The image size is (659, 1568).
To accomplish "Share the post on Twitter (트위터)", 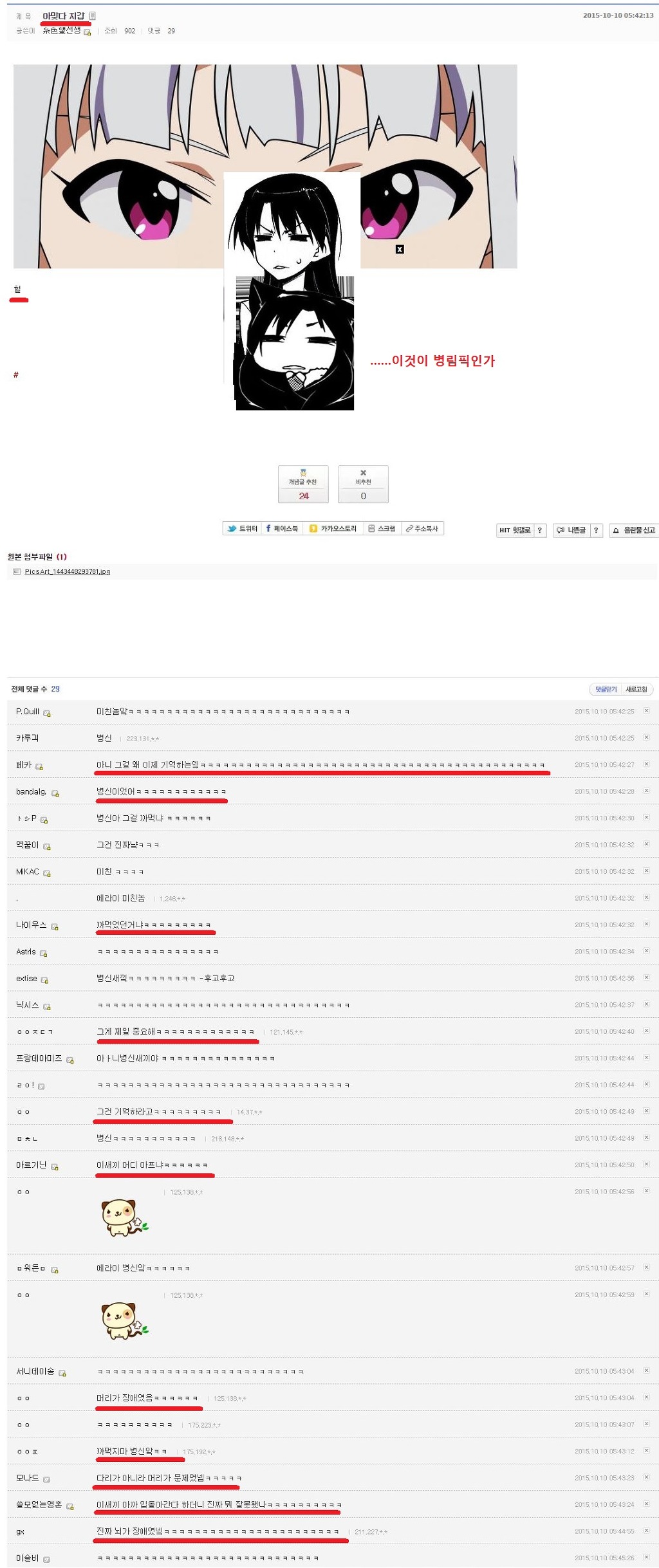I will pos(243,528).
